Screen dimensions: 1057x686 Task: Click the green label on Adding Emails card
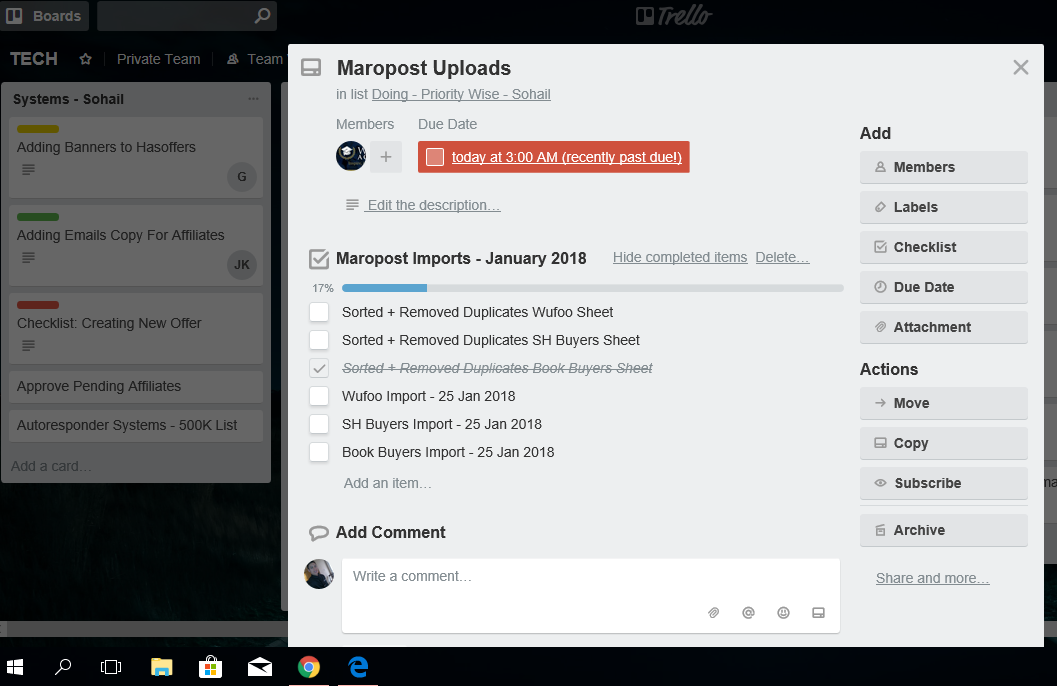(38, 217)
